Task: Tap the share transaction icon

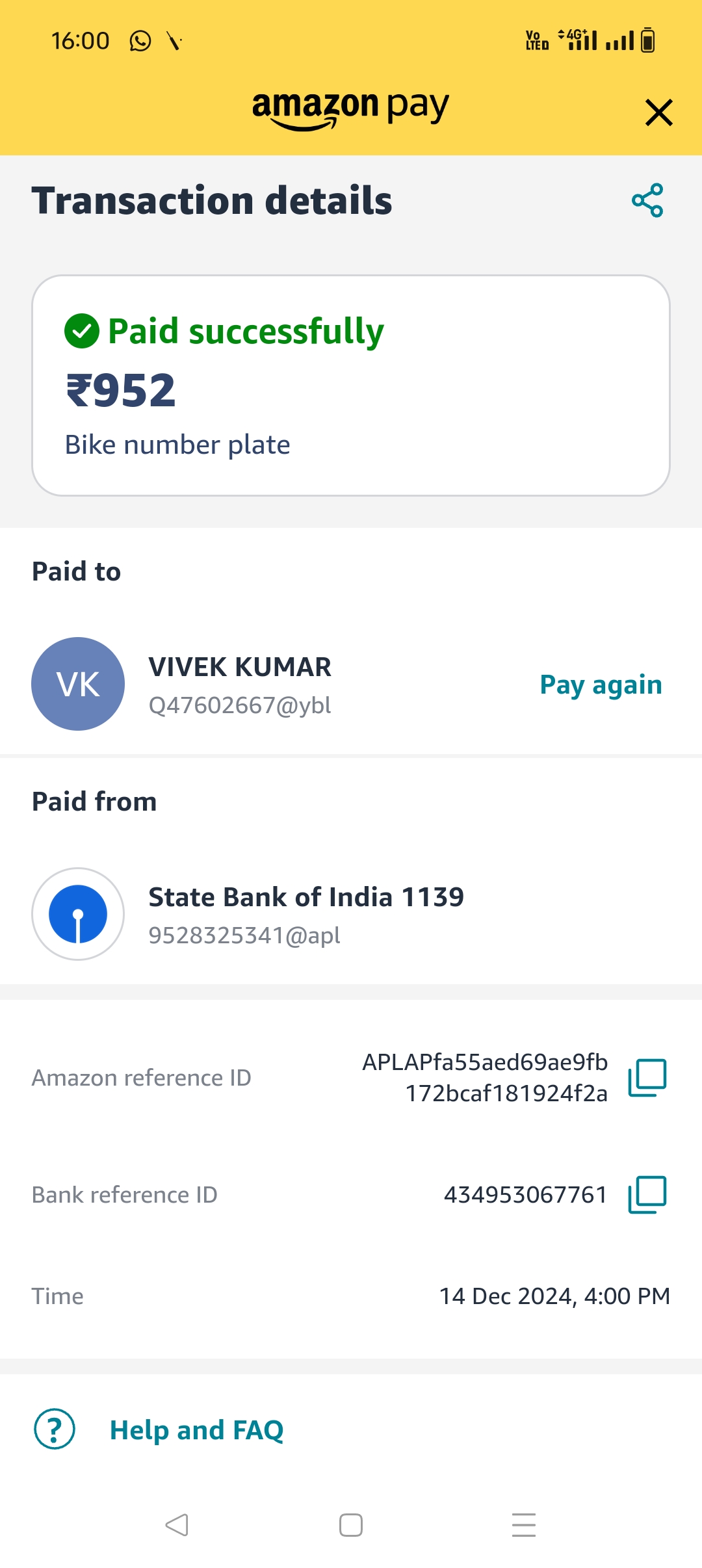Action: [647, 200]
